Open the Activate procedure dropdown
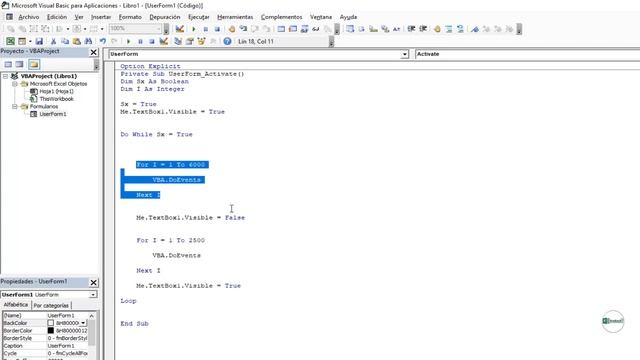The height and width of the screenshot is (360, 640). (x=527, y=54)
